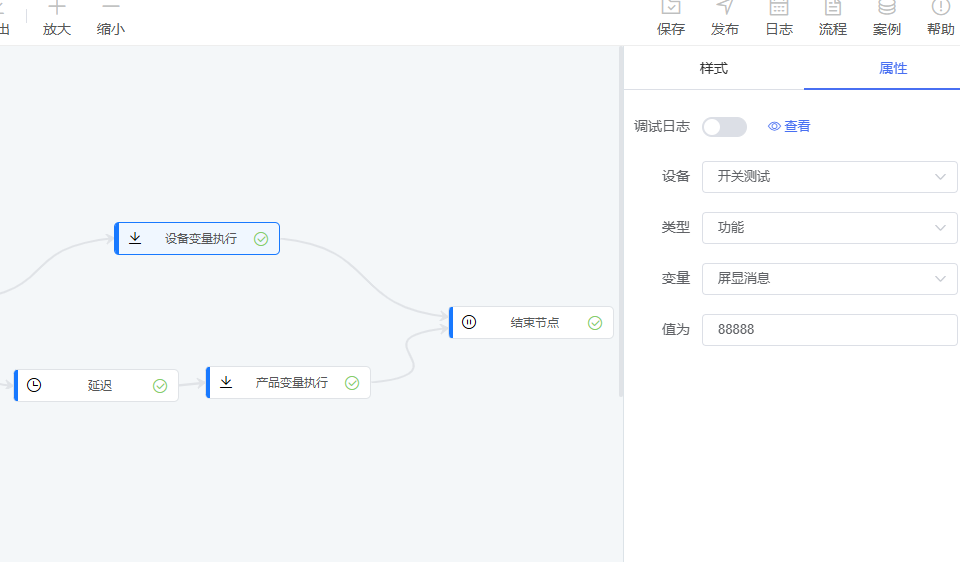Click the 保存 (save) toolbar icon
The width and height of the screenshot is (960, 562).
pos(671,9)
